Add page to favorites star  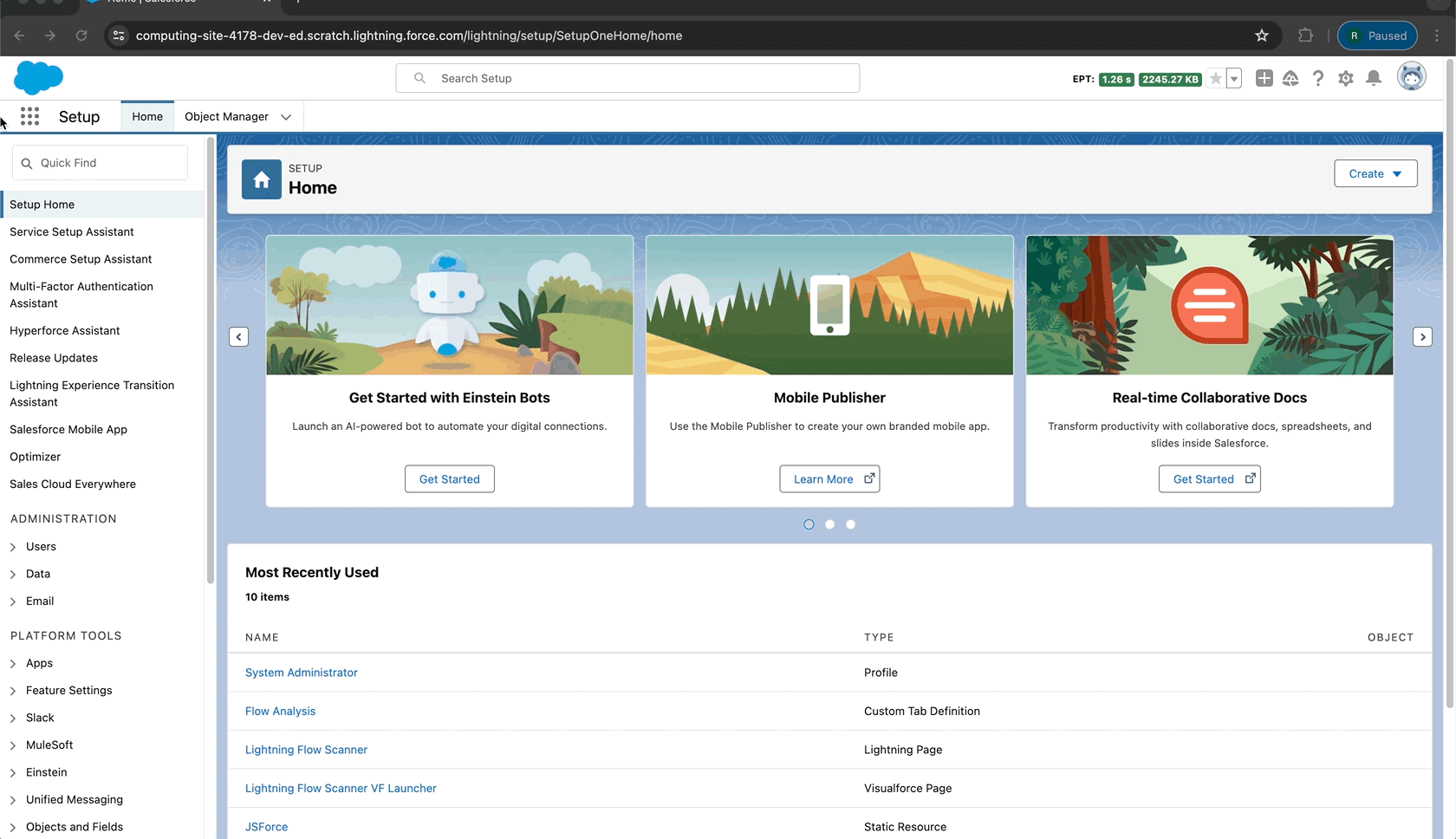[x=1216, y=79]
